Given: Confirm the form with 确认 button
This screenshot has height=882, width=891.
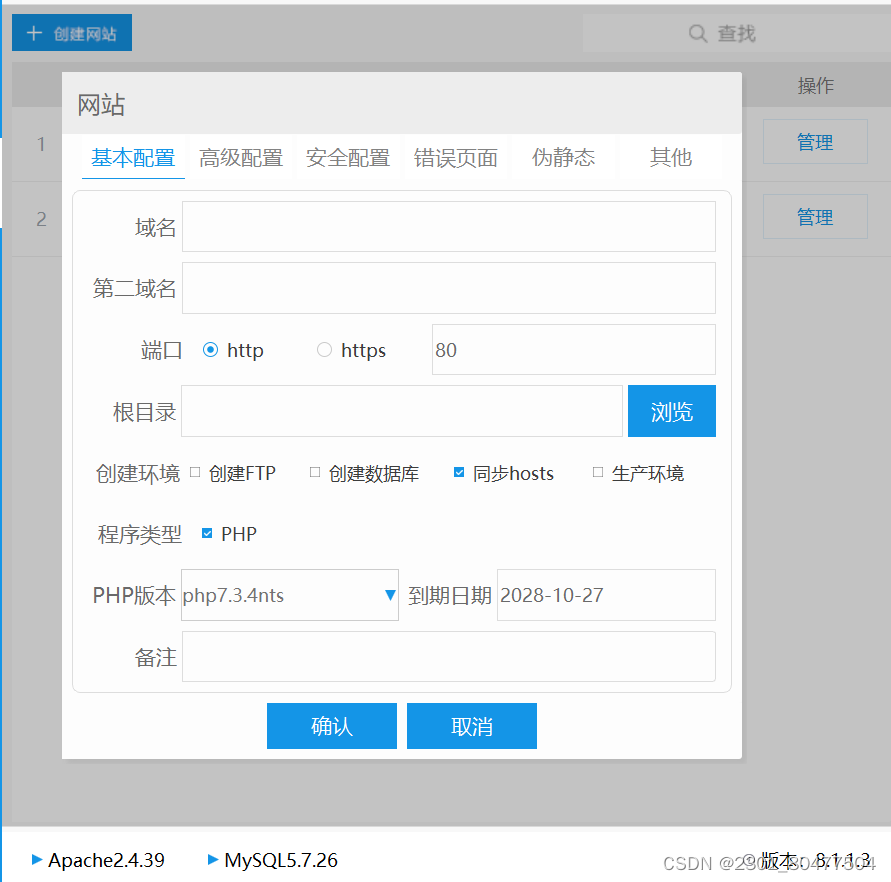Looking at the screenshot, I should (x=331, y=726).
